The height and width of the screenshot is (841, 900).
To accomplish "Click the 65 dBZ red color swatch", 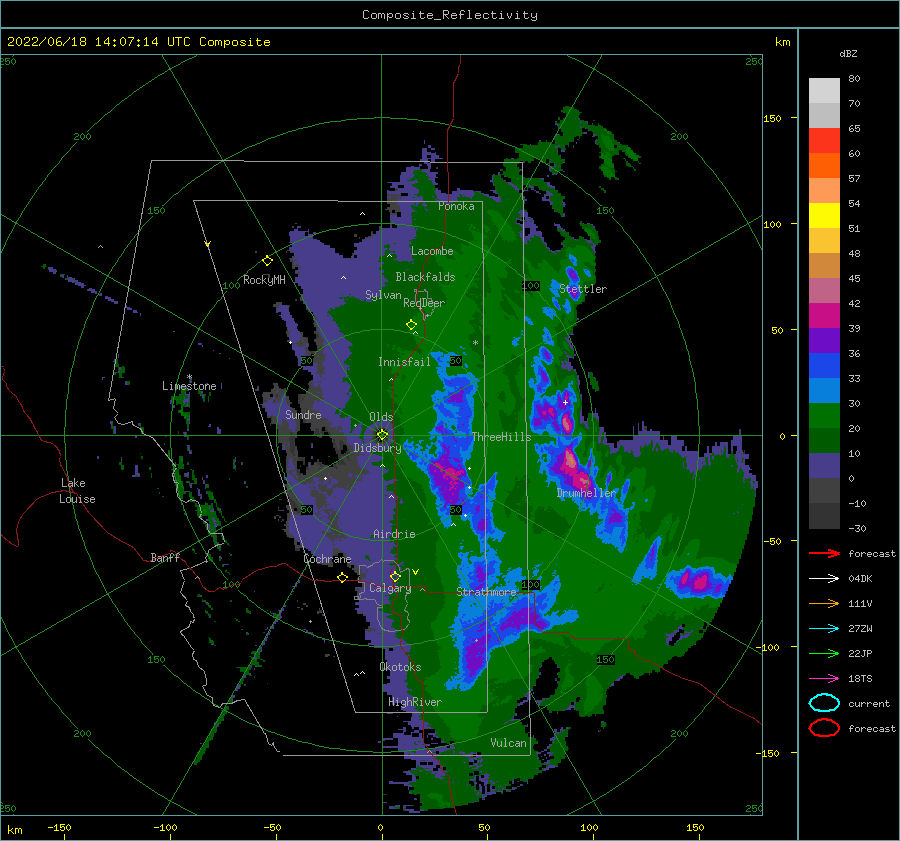I will [x=824, y=141].
